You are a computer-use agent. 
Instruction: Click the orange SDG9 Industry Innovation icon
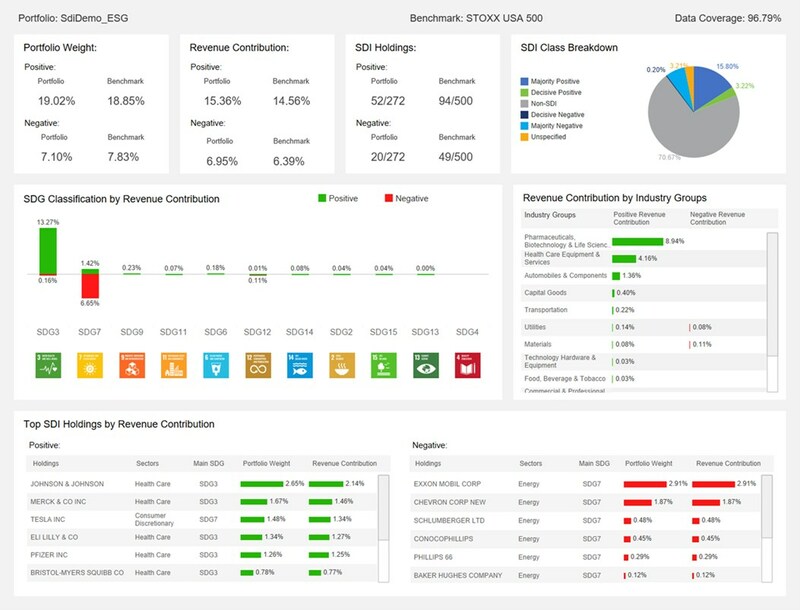point(132,364)
